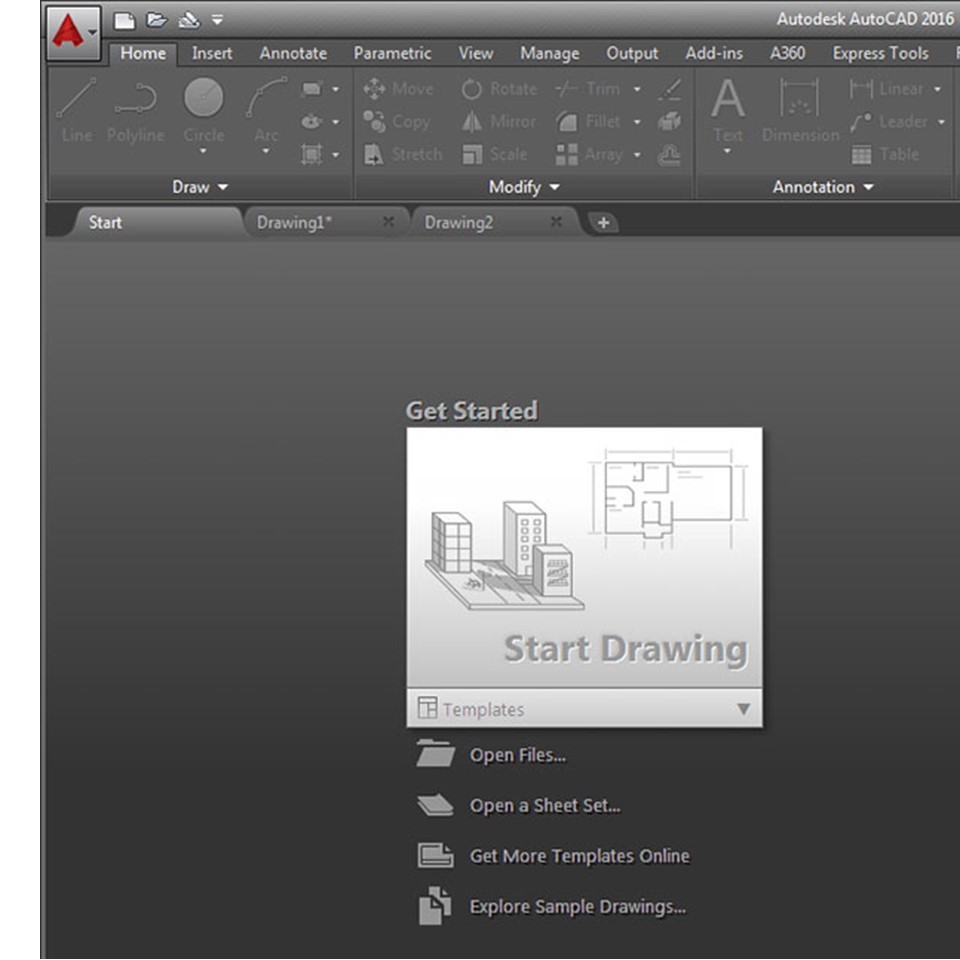Expand the Draw panel dropdown
This screenshot has height=960, width=960.
pos(200,187)
